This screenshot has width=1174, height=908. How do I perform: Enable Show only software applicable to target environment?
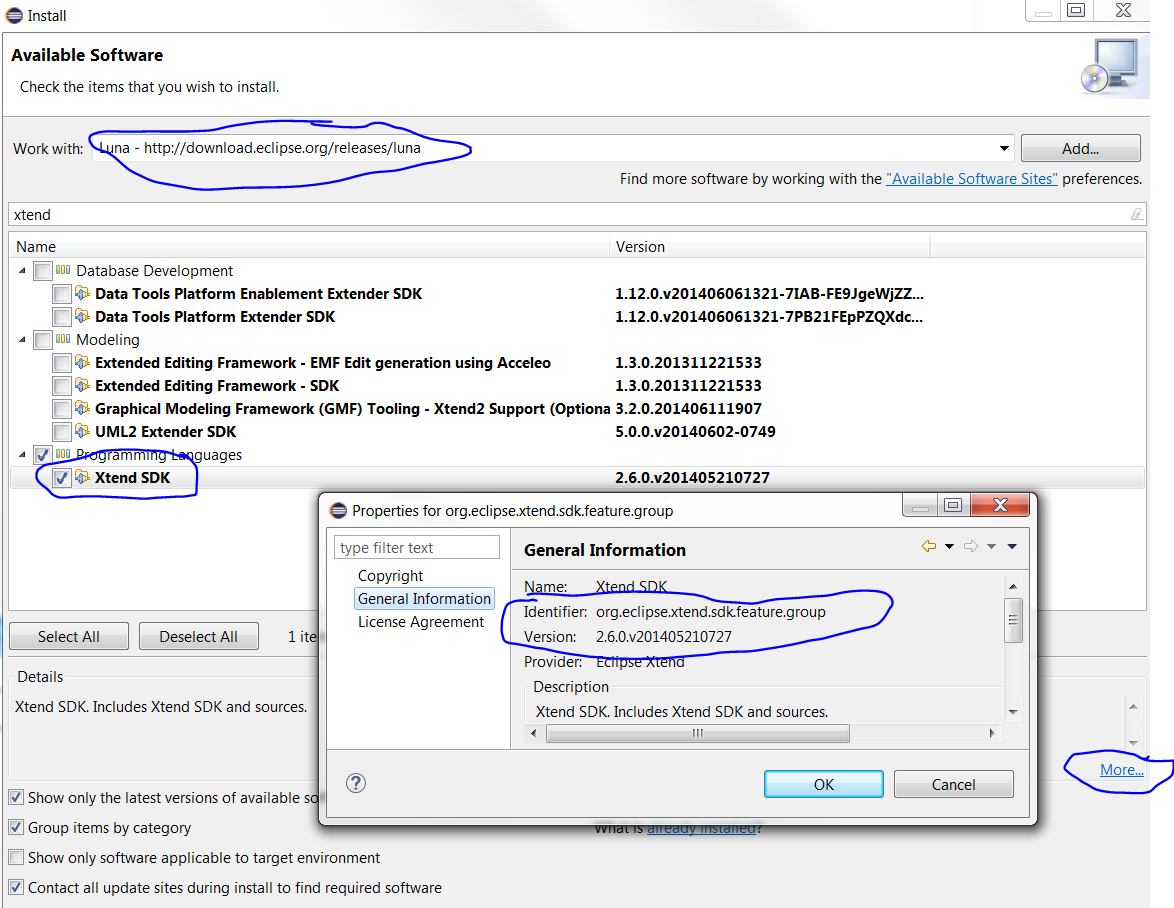pyautogui.click(x=16, y=857)
